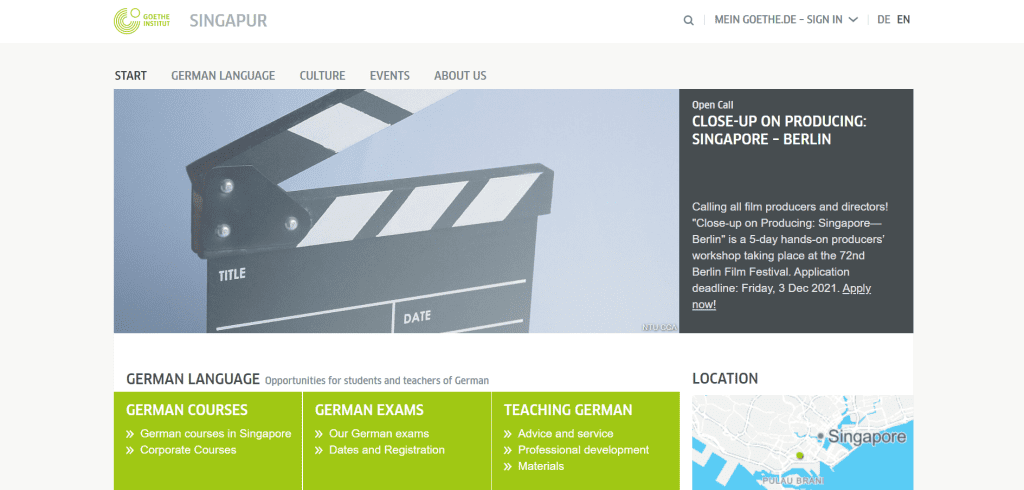Select the START navigation item
1024x490 pixels.
coord(131,76)
